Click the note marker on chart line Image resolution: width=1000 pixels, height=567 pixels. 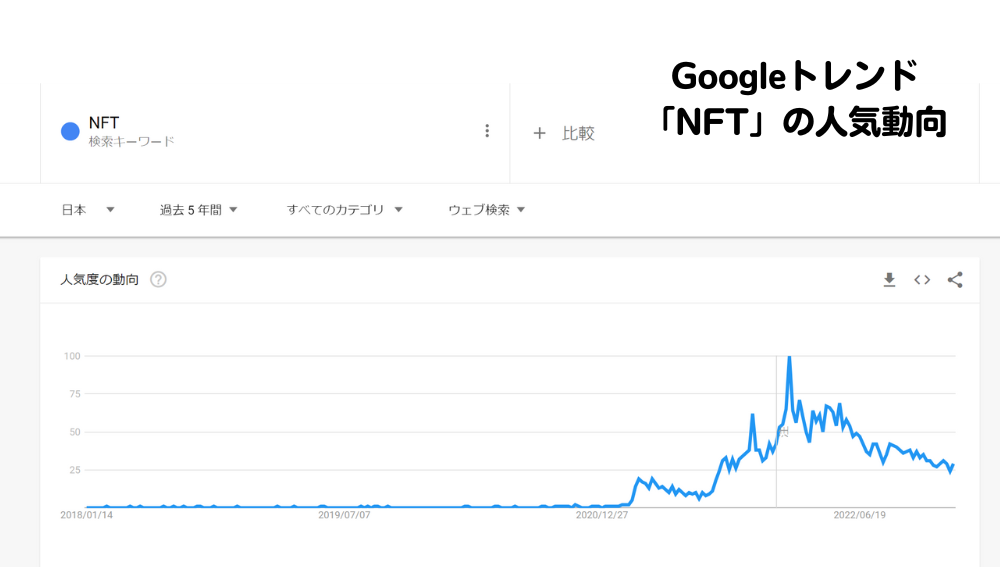click(x=784, y=432)
